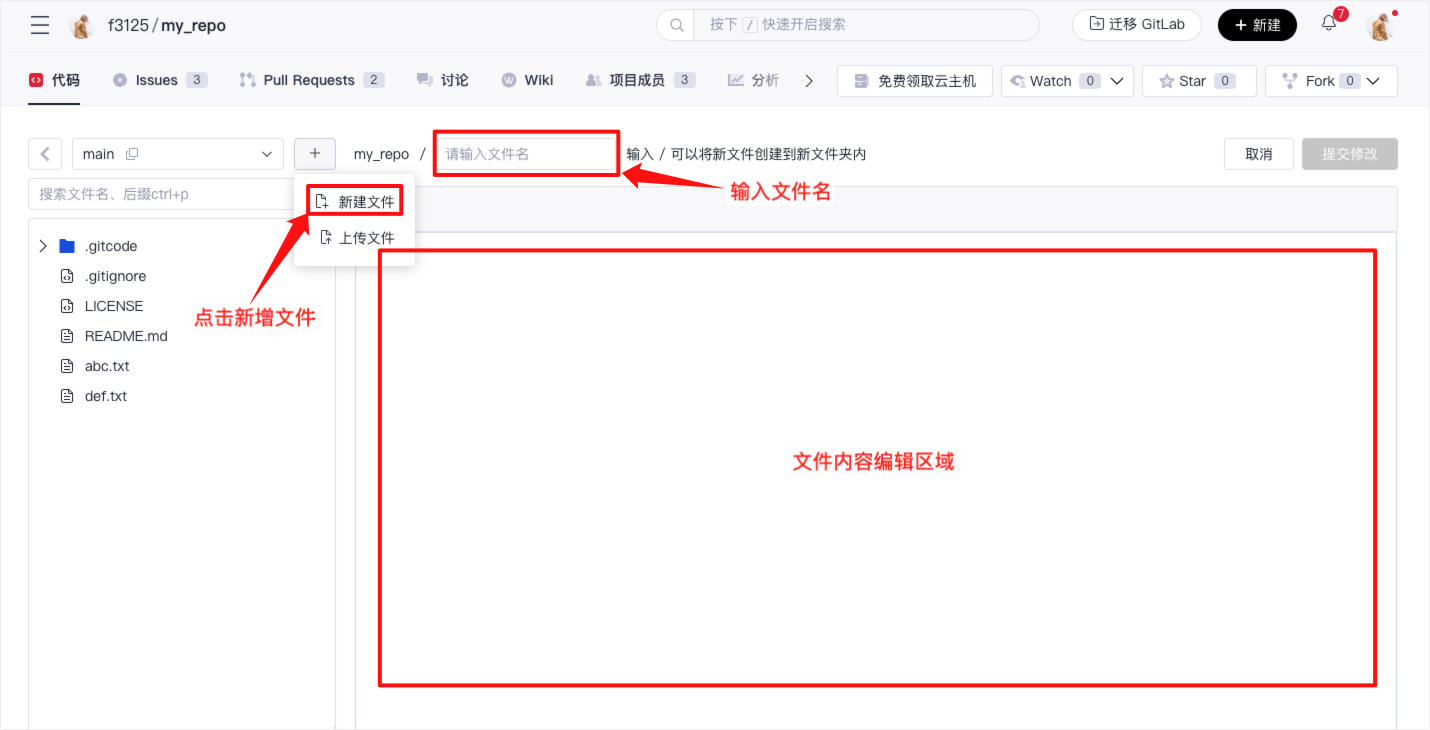1430x730 pixels.
Task: Click the back arrow beside branch selector
Action: pyautogui.click(x=45, y=154)
